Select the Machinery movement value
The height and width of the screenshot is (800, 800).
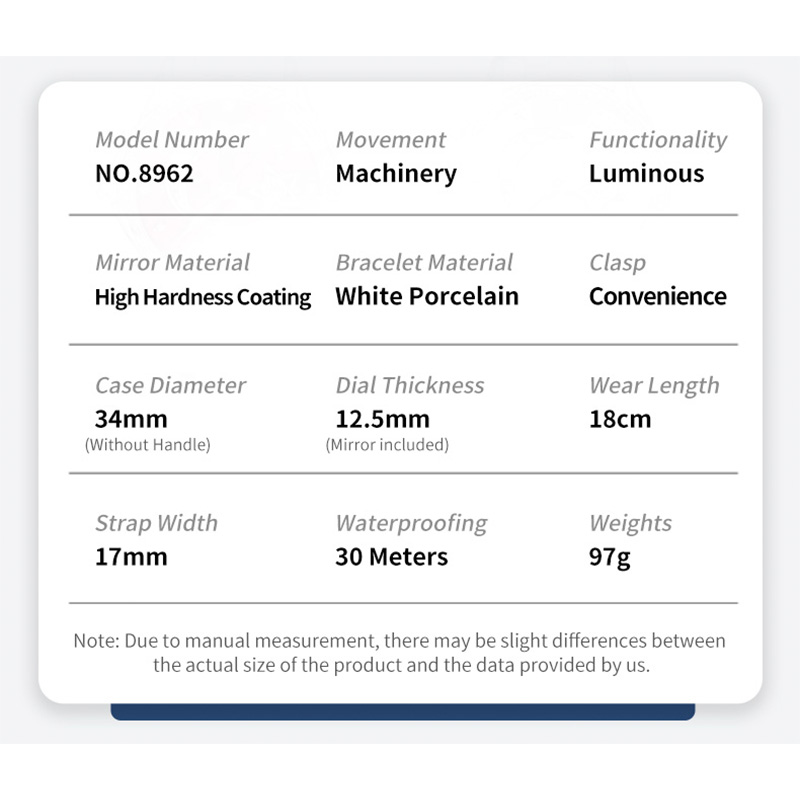[x=396, y=174]
